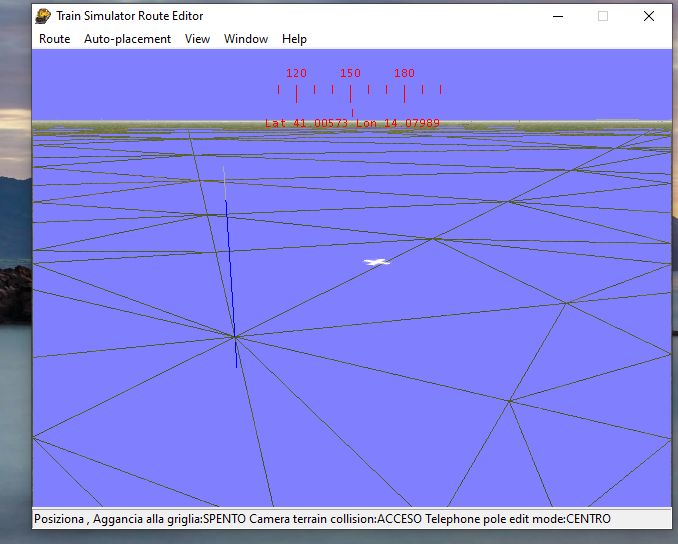Image resolution: width=678 pixels, height=544 pixels.
Task: Click the 150 compass heading label
Action: (350, 73)
